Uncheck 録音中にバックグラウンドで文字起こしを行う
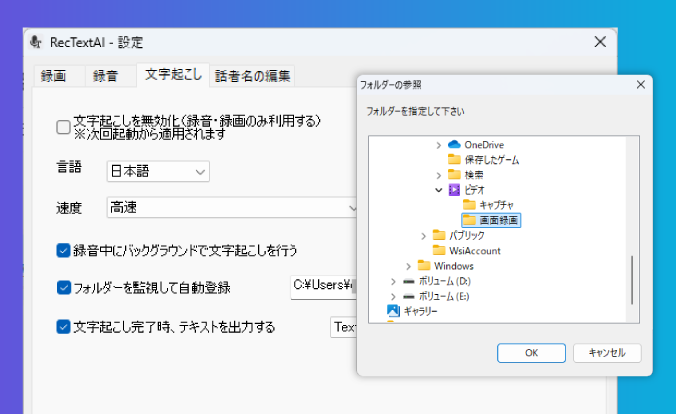This screenshot has height=414, width=676. (64, 250)
